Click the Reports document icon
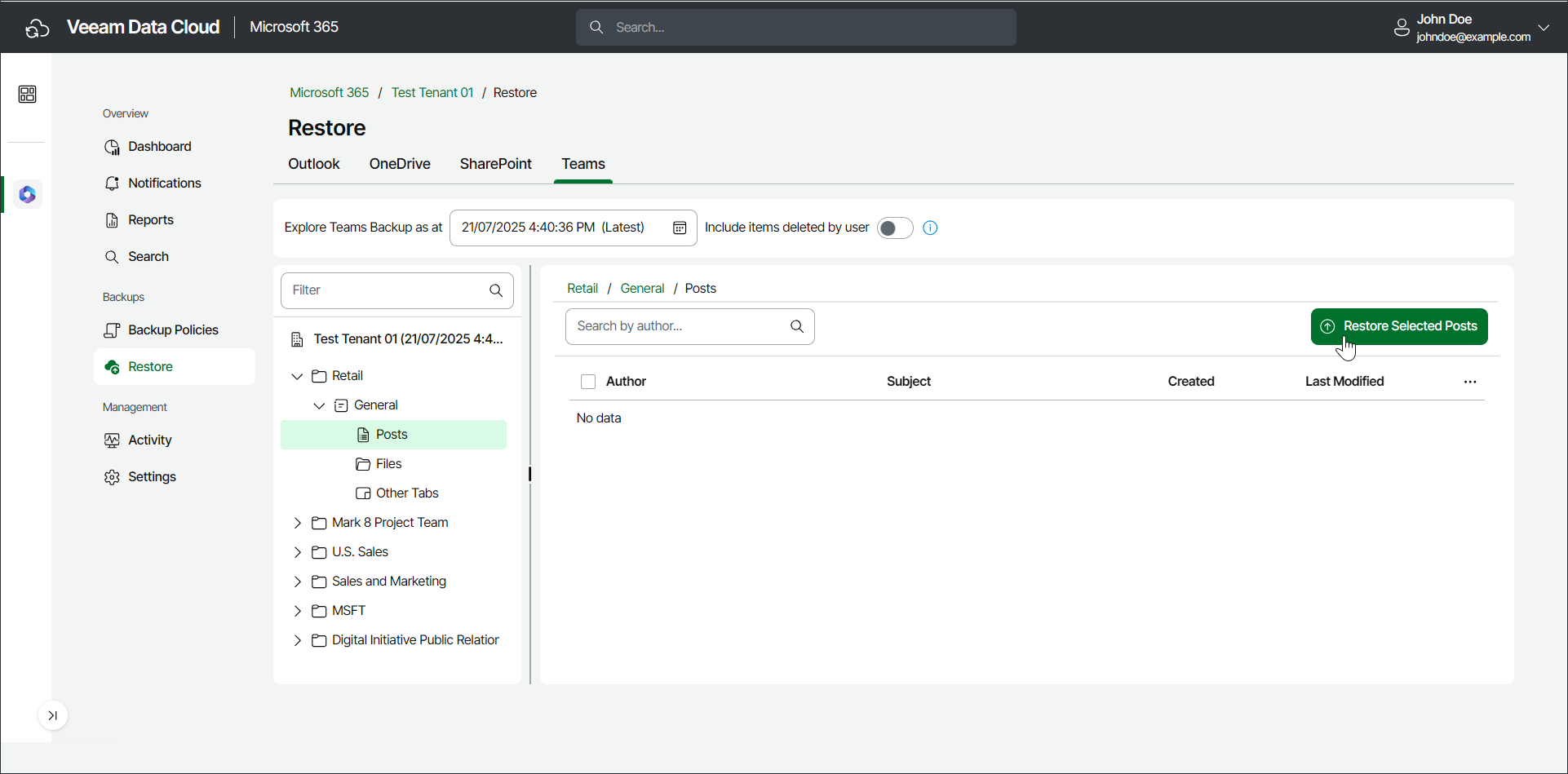 [112, 220]
